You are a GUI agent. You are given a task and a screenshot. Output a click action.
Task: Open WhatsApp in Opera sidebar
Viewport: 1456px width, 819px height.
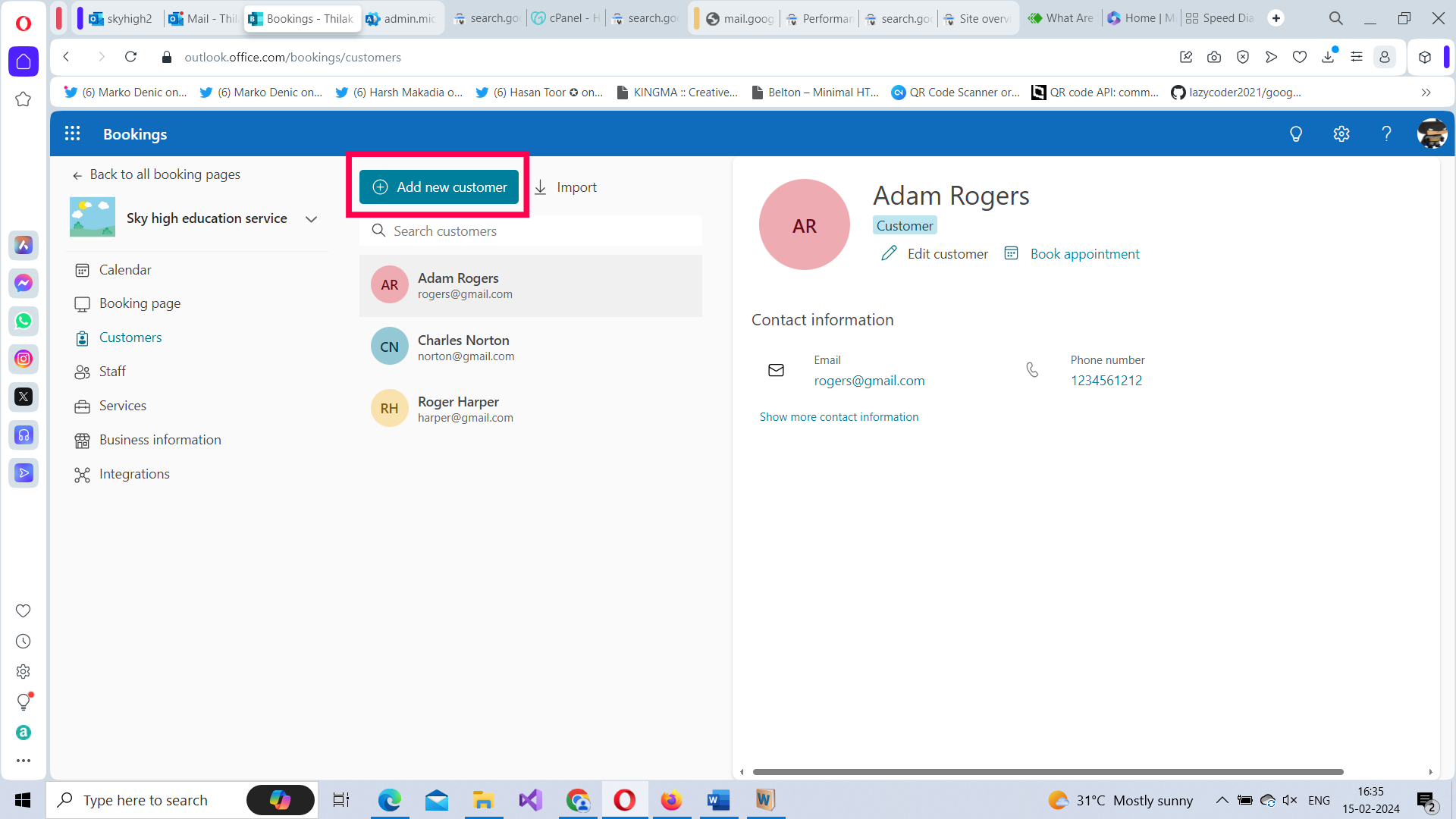pyautogui.click(x=24, y=321)
